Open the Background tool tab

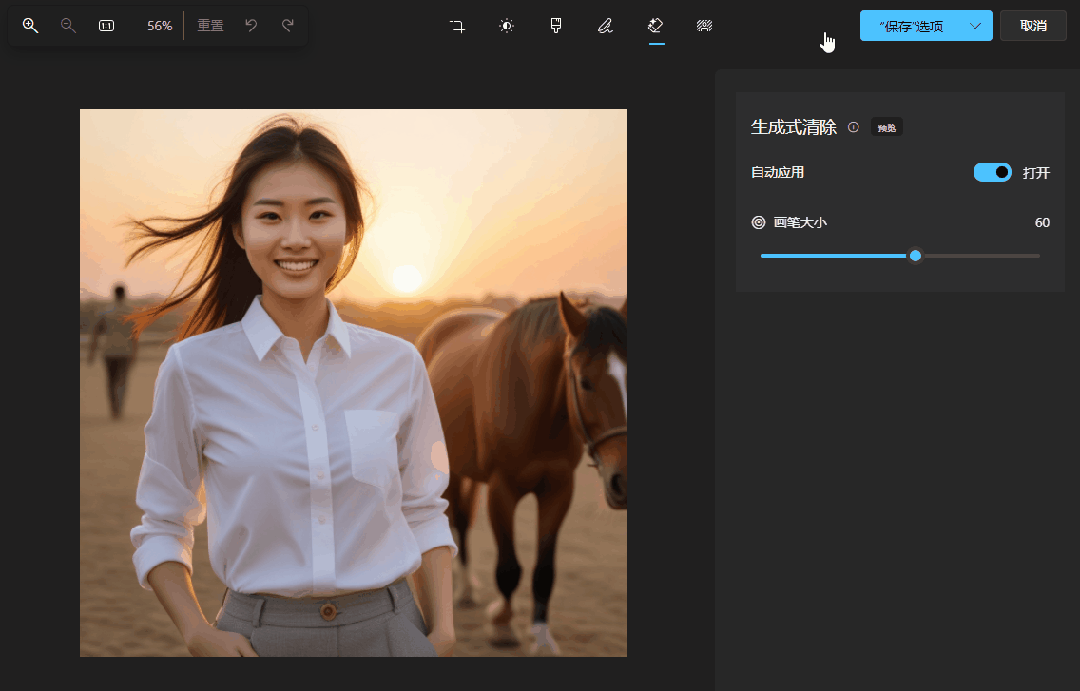[704, 26]
